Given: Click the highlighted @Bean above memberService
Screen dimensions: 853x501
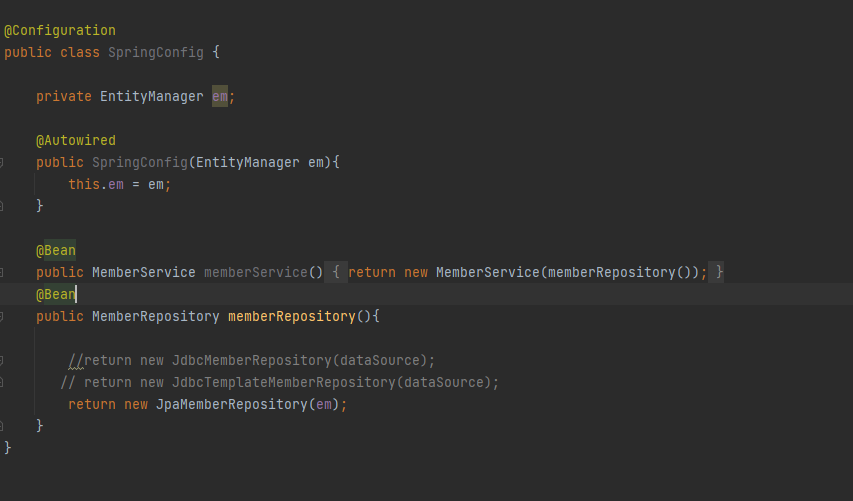Looking at the screenshot, I should (x=56, y=250).
